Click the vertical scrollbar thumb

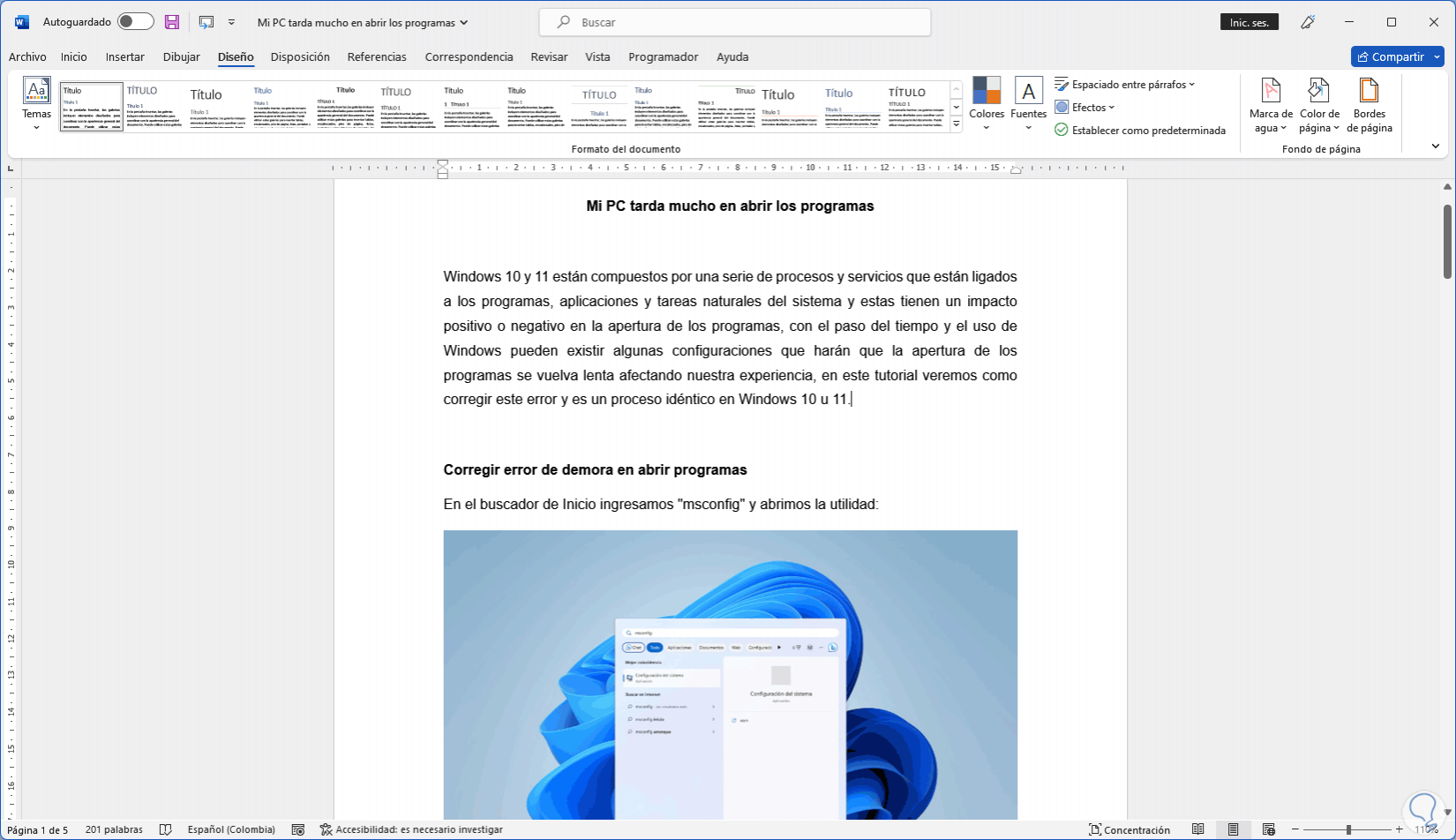click(1447, 241)
